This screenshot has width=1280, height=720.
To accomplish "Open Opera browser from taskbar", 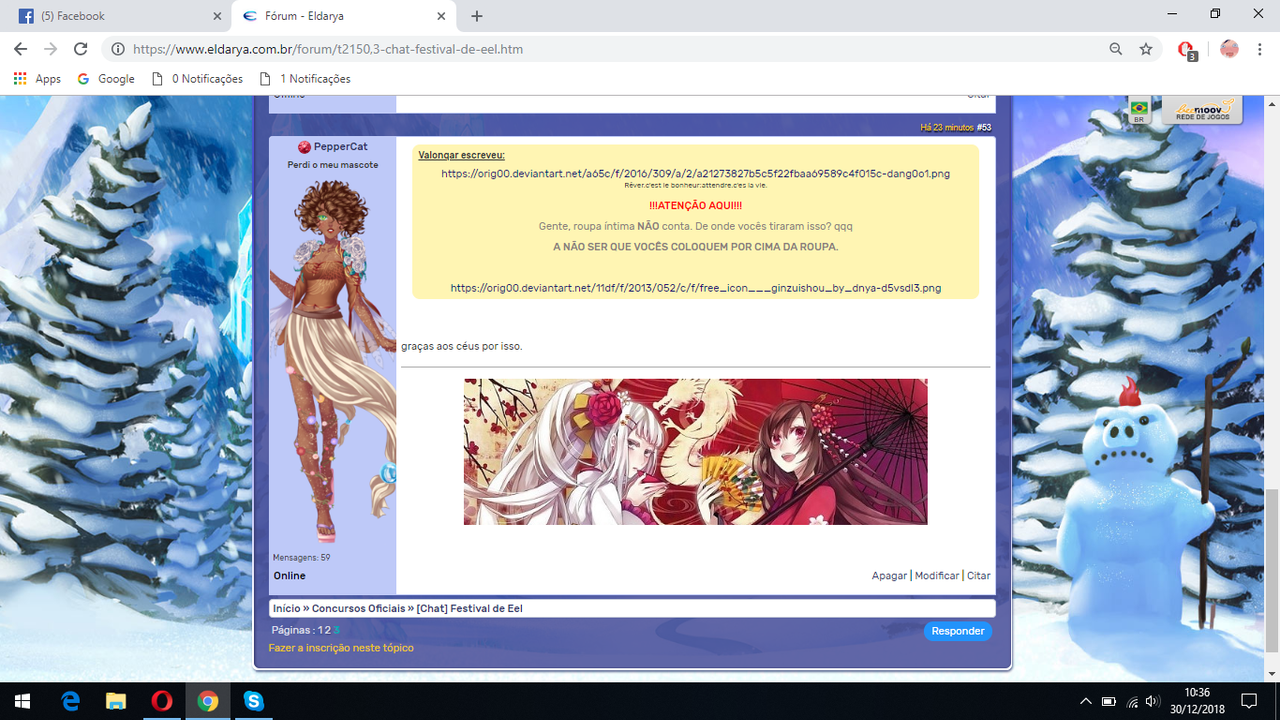I will click(x=162, y=701).
